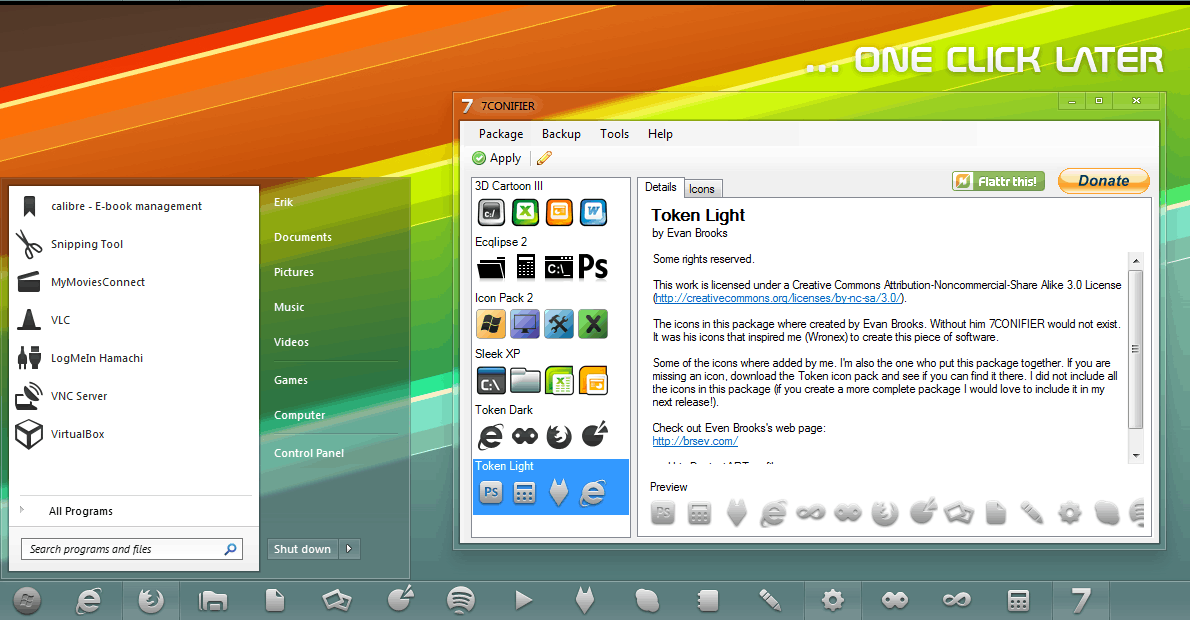1190x620 pixels.
Task: Click the Token Dark Firefox icon
Action: pyautogui.click(x=559, y=436)
